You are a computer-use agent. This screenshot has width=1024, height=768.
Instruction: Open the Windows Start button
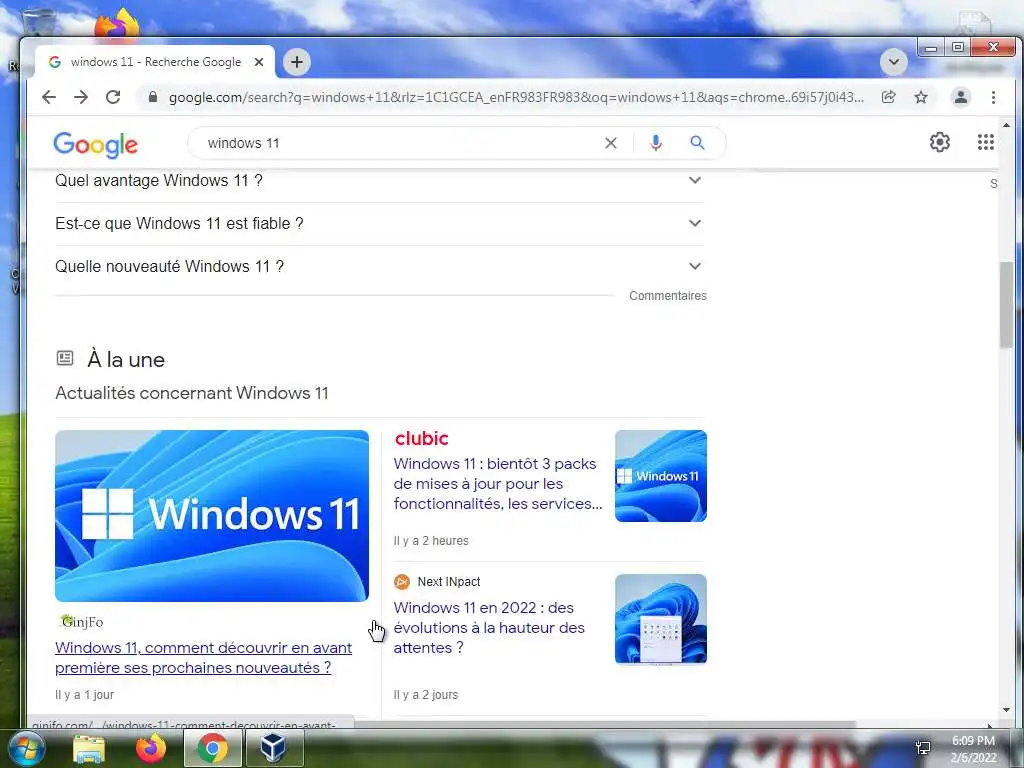pos(26,748)
